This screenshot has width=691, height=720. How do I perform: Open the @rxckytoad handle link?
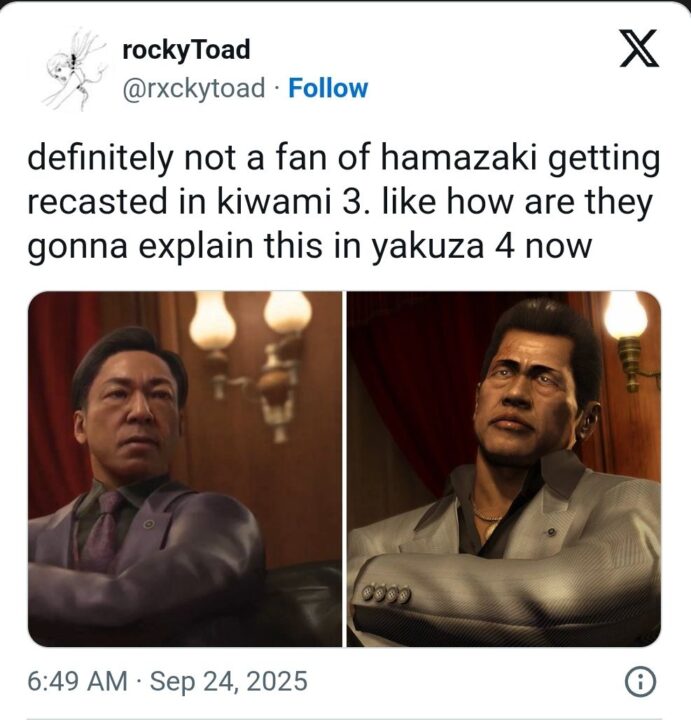194,88
